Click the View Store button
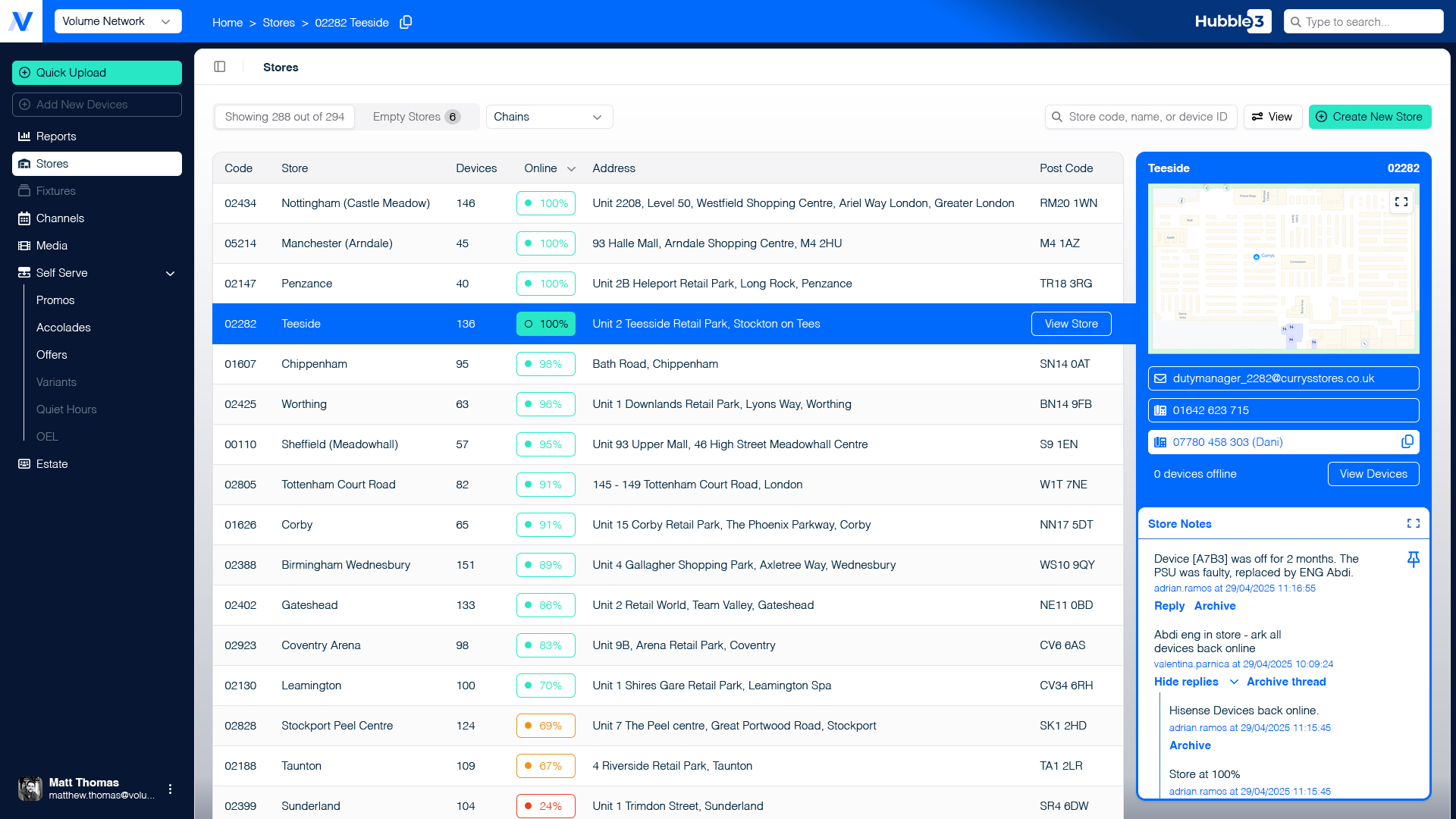 (1071, 324)
